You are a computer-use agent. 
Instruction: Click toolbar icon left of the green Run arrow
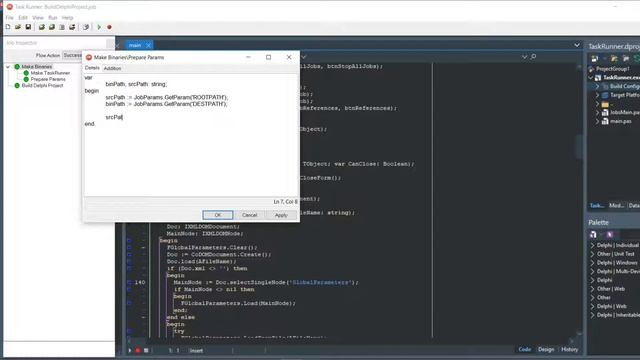pyautogui.click(x=86, y=27)
